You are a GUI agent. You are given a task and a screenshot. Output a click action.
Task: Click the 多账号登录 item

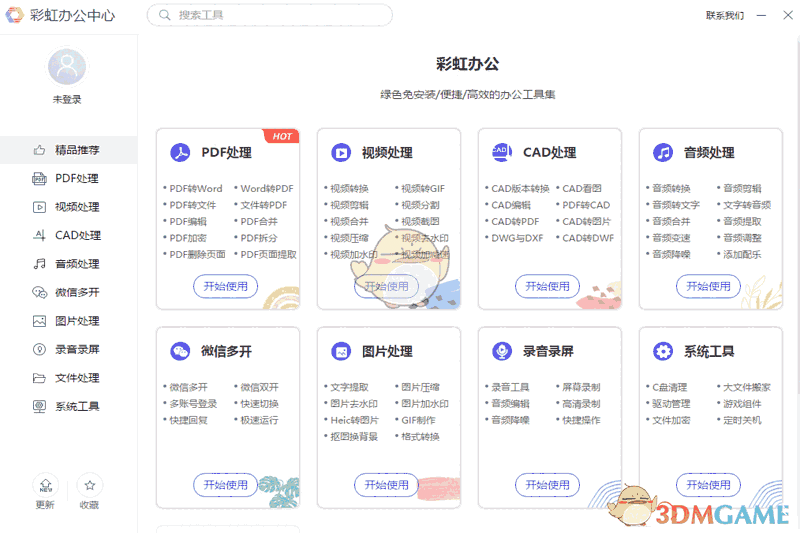point(193,403)
